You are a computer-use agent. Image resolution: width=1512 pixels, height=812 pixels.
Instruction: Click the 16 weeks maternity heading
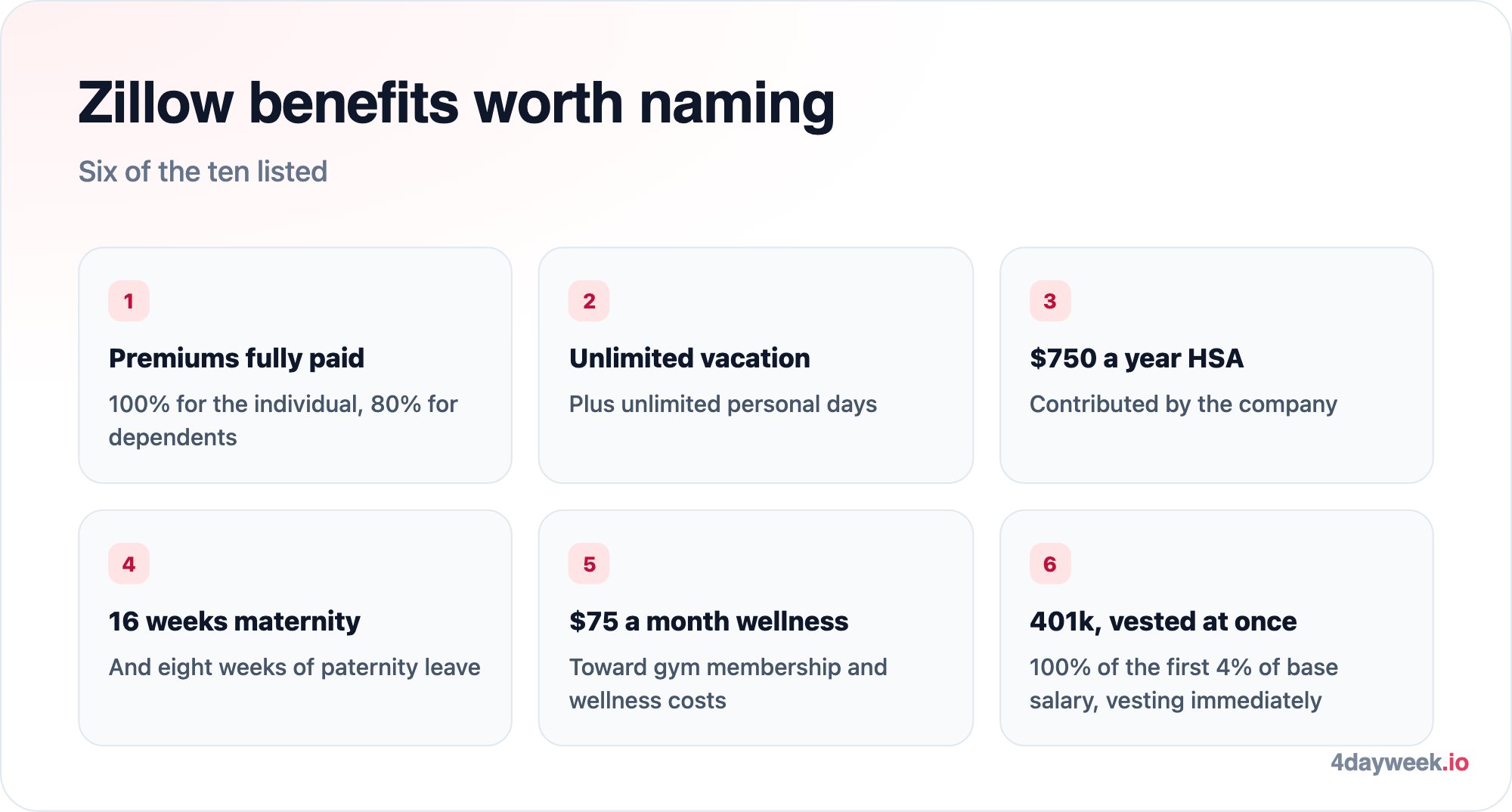tap(234, 621)
